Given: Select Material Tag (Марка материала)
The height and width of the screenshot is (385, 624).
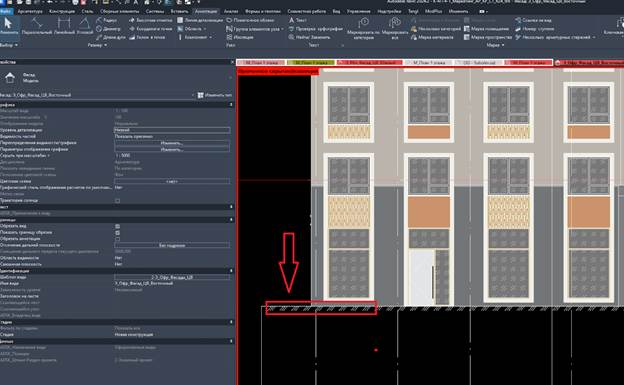Looking at the screenshot, I should click(x=432, y=37).
